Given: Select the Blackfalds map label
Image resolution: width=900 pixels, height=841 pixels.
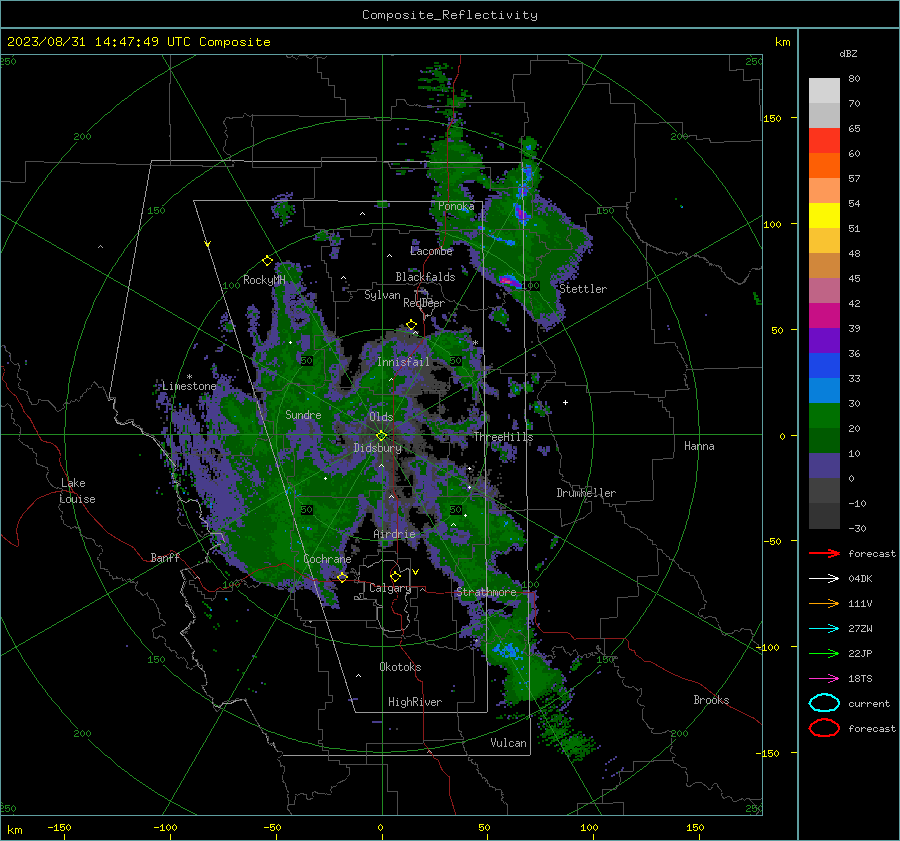Looking at the screenshot, I should pyautogui.click(x=425, y=277).
